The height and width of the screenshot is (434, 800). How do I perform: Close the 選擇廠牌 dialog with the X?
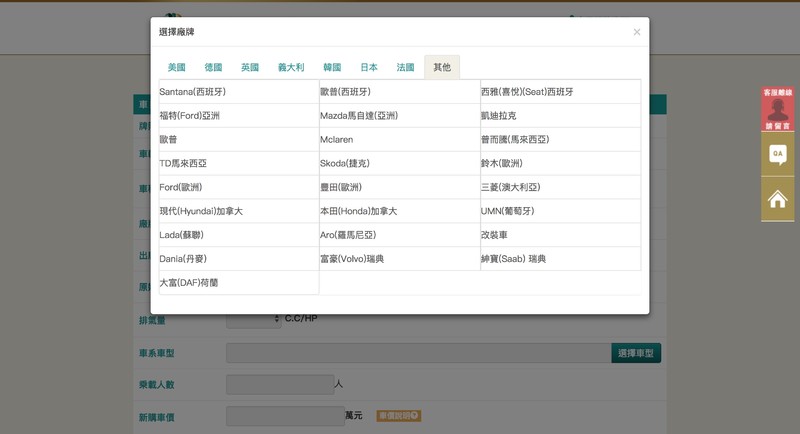pos(637,32)
